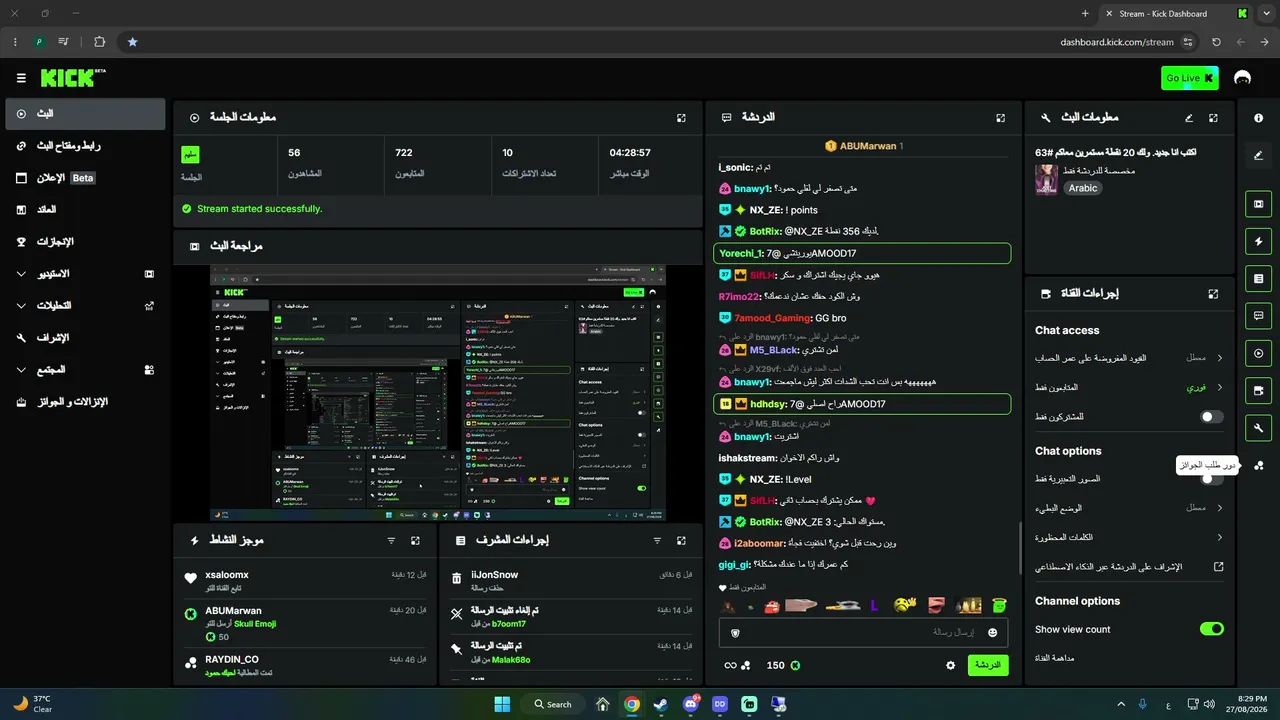Select the green halo emote
This screenshot has width=1280, height=720.
[x=998, y=605]
